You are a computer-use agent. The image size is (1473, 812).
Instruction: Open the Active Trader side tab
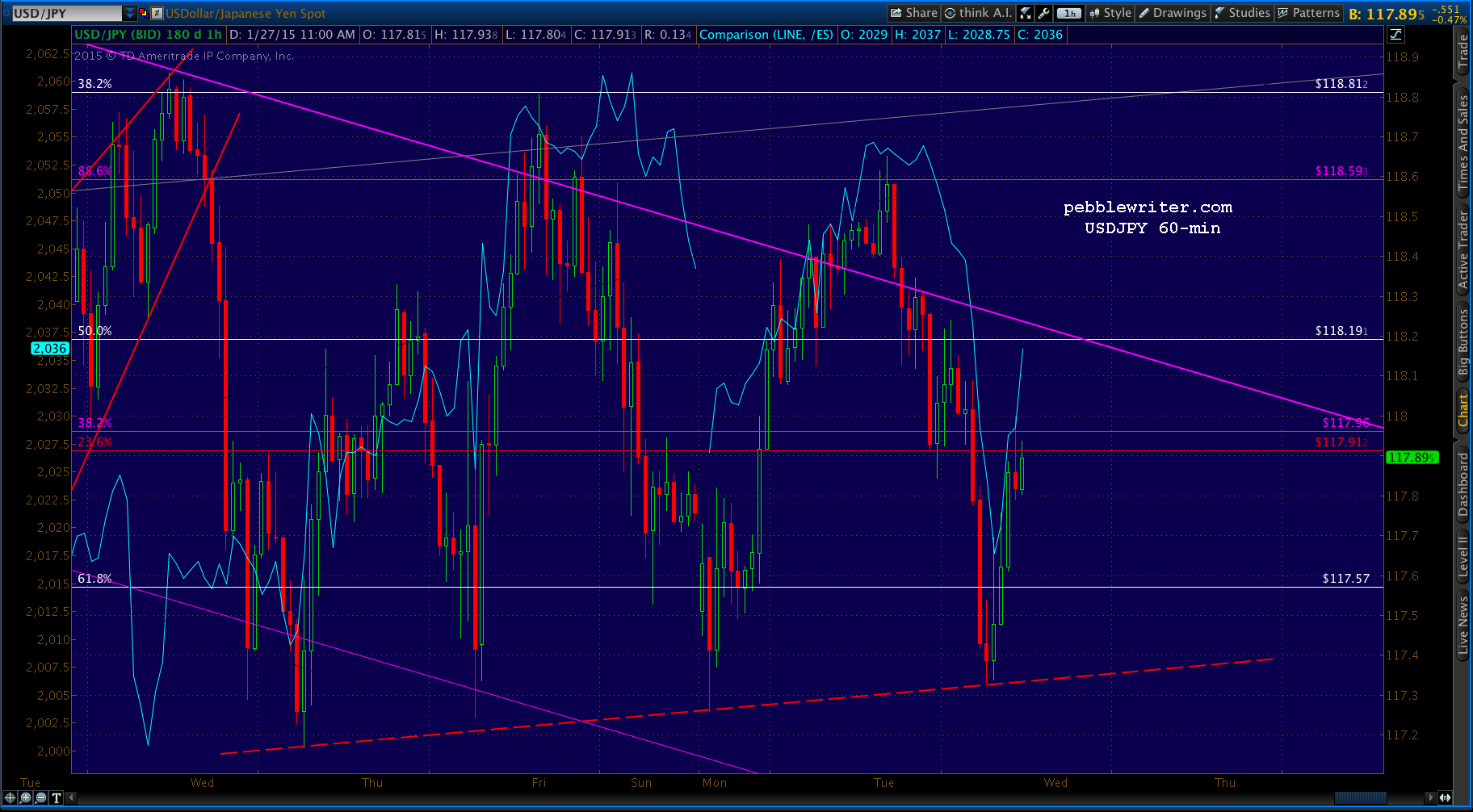point(1463,249)
